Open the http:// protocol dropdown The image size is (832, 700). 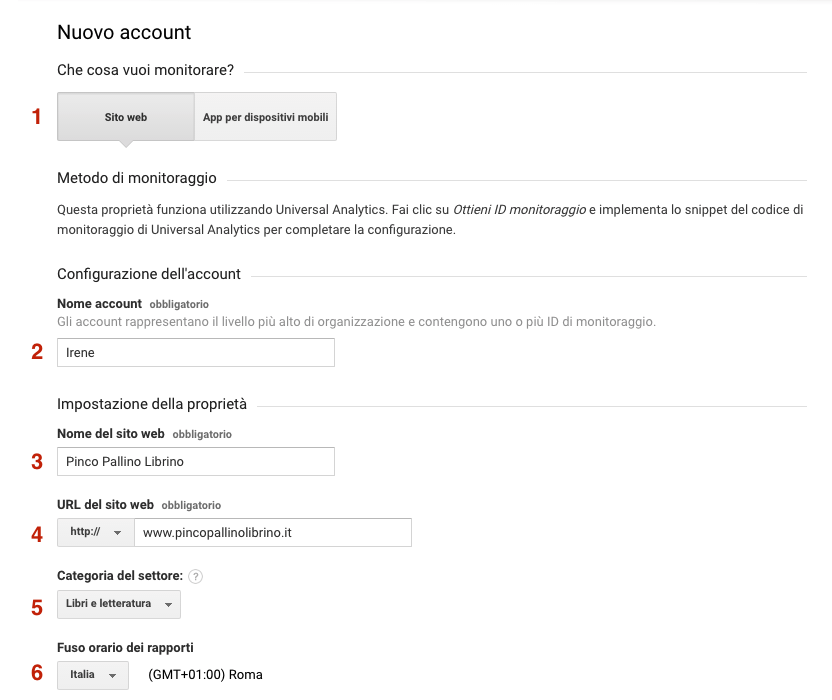click(95, 532)
